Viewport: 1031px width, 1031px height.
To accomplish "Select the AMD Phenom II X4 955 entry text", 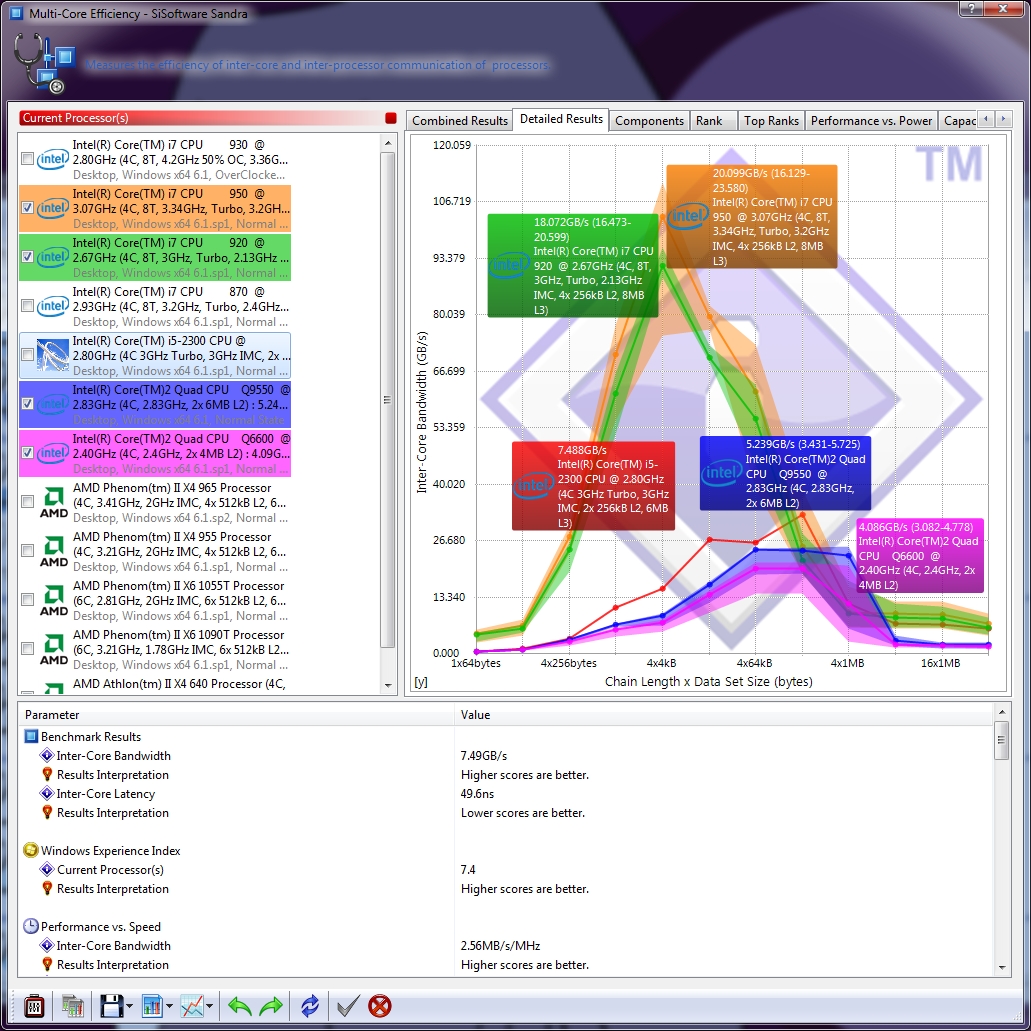I will (180, 552).
